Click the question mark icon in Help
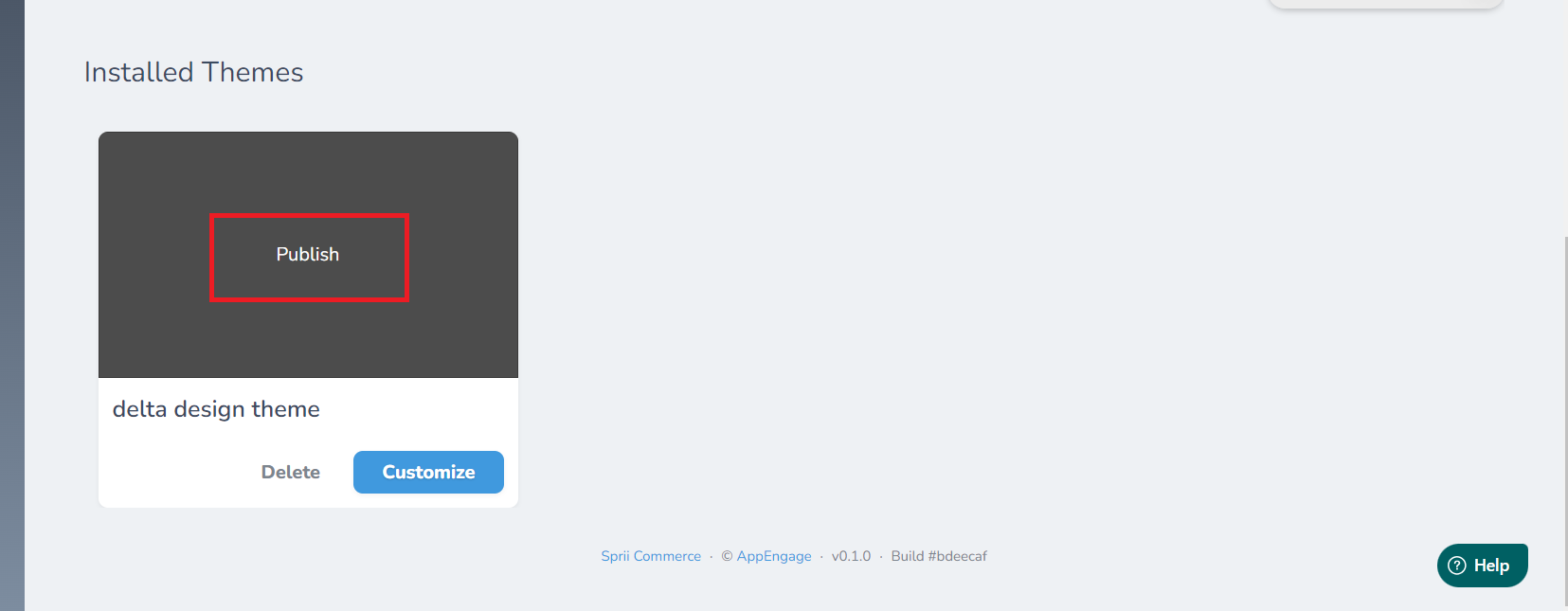Screen dimensions: 1568x611 [1457, 566]
